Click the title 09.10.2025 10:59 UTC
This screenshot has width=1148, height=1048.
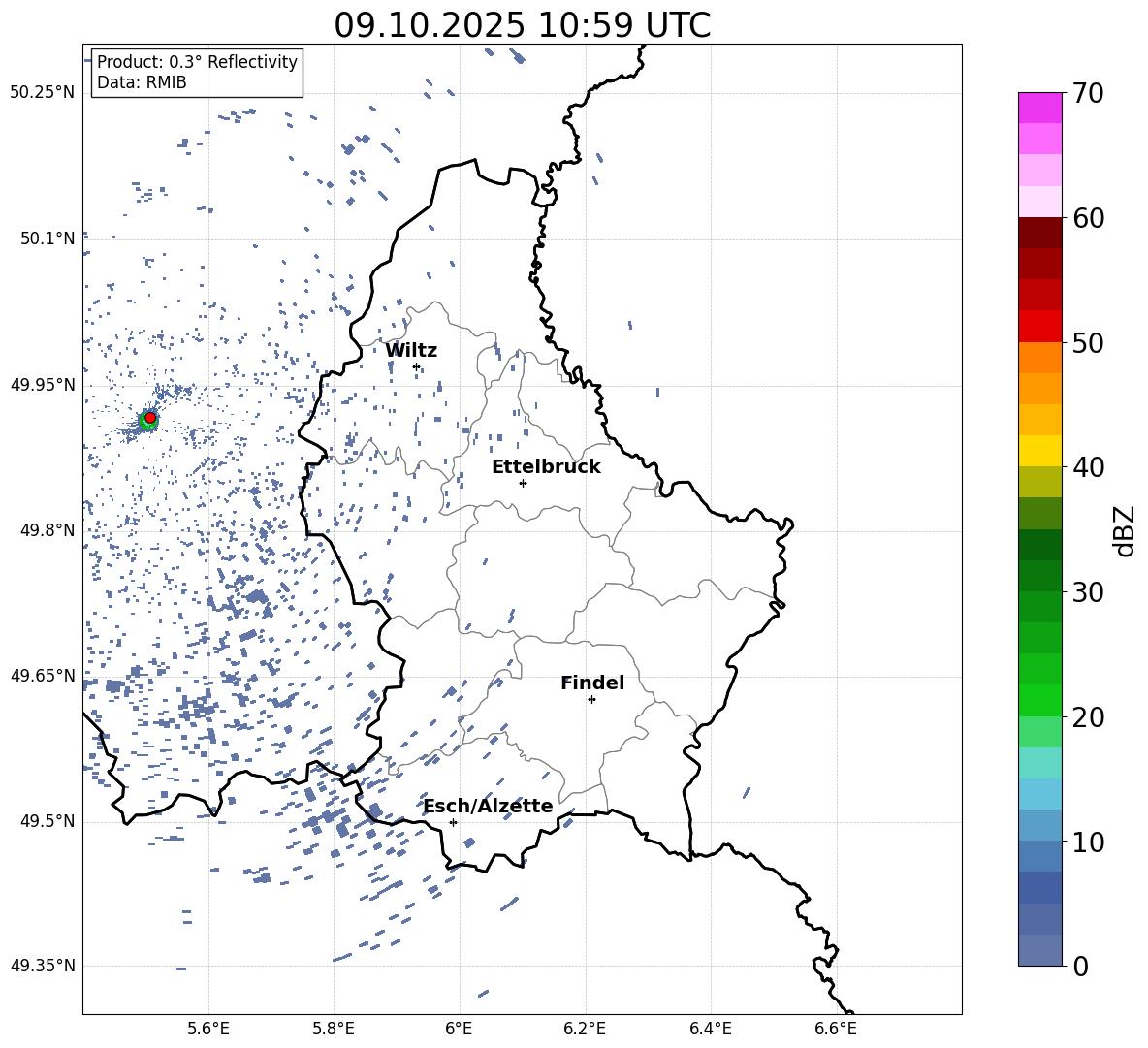523,25
